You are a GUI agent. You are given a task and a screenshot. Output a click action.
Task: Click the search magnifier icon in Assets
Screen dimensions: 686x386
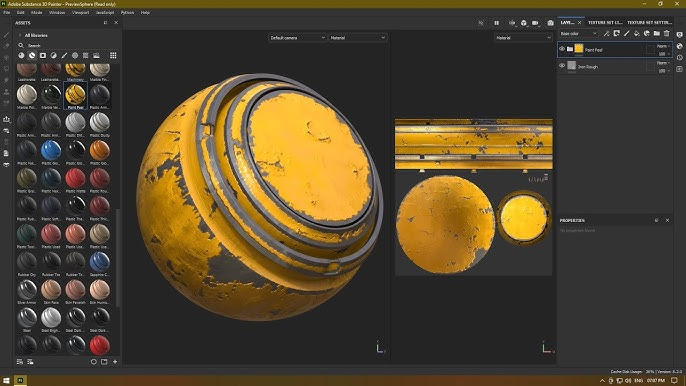21,45
